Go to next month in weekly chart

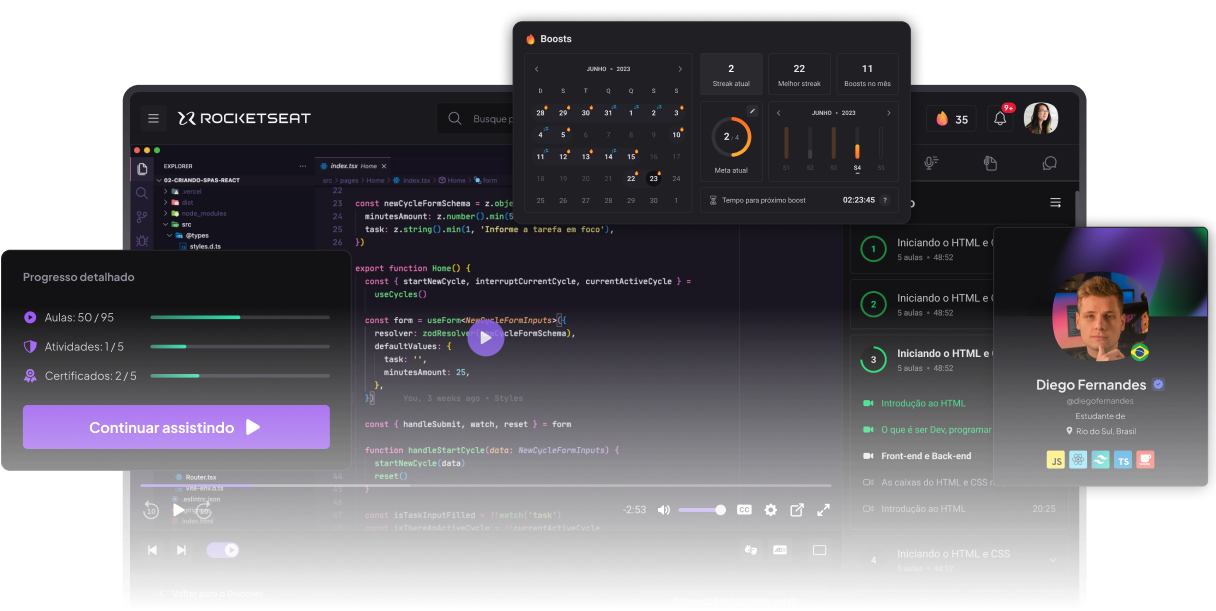click(888, 113)
